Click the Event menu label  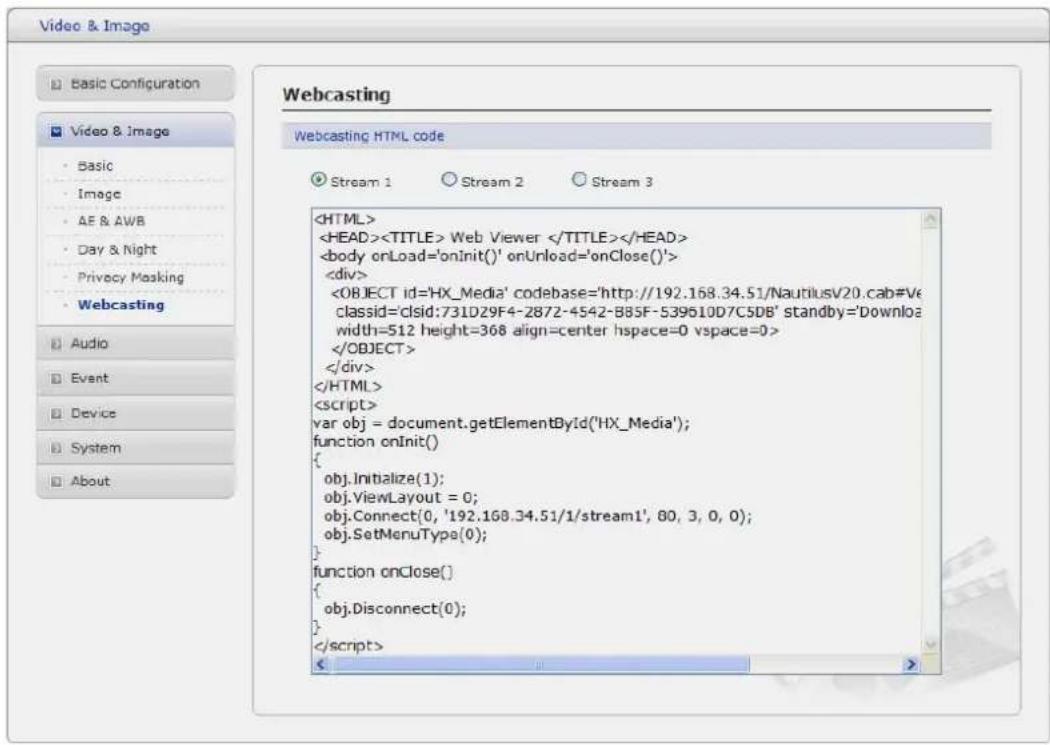[89, 378]
